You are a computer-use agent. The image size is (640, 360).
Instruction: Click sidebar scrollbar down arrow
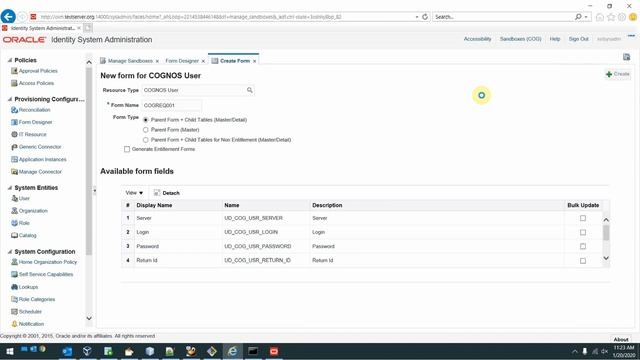[x=89, y=318]
